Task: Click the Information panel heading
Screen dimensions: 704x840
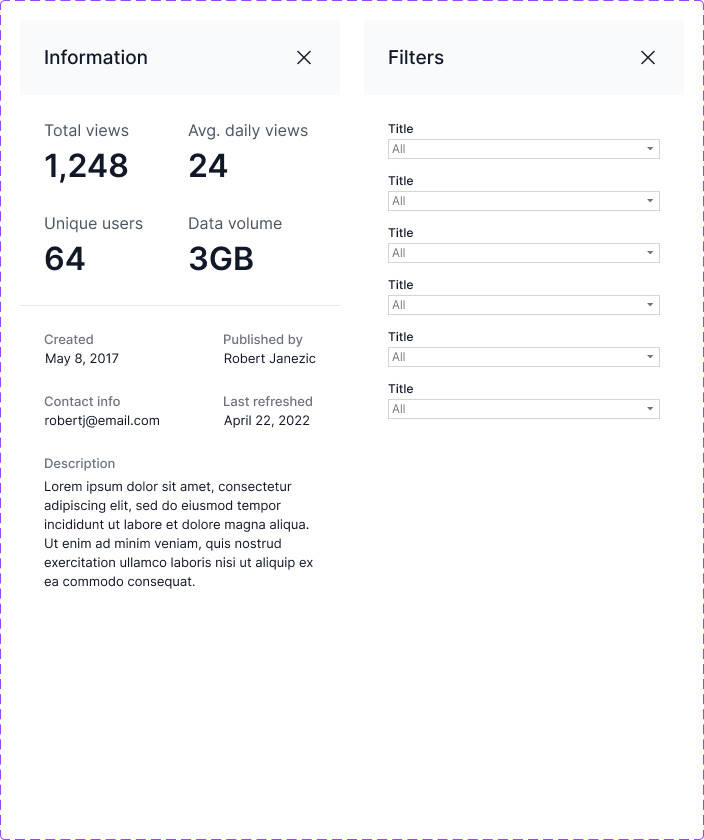Action: click(96, 58)
